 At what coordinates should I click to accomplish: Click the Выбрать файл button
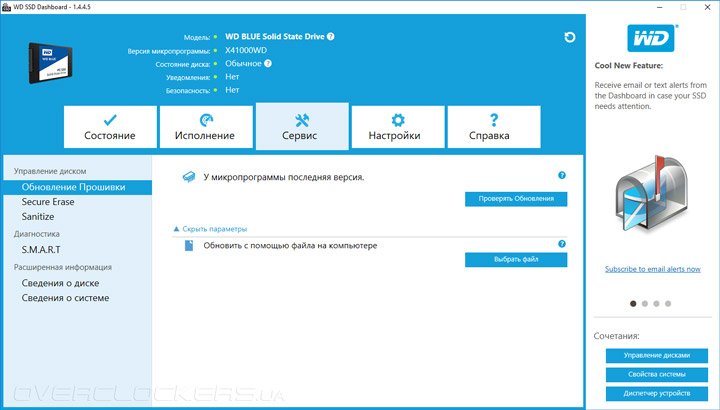coord(516,259)
